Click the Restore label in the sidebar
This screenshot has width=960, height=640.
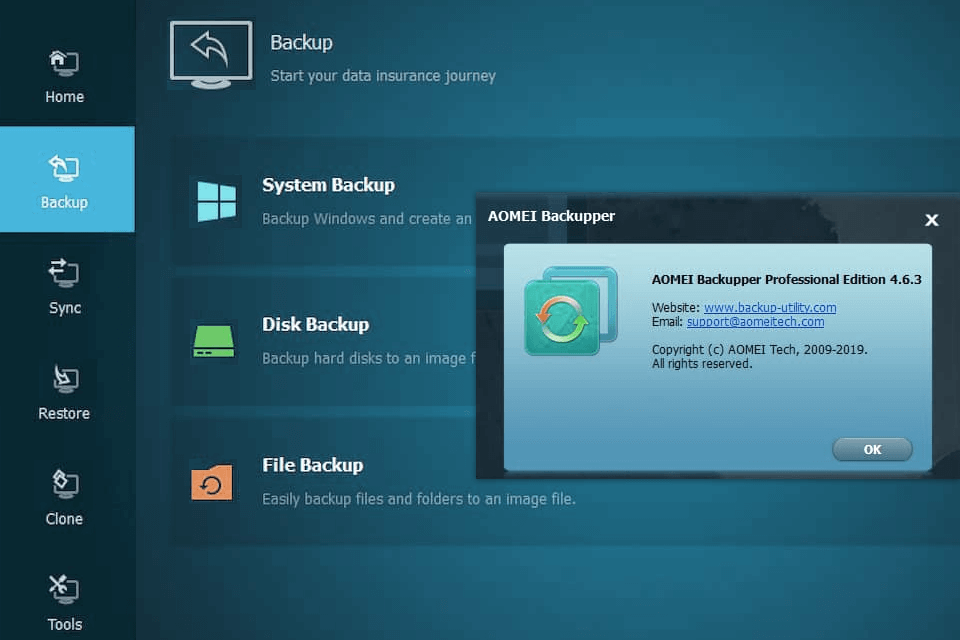point(64,413)
